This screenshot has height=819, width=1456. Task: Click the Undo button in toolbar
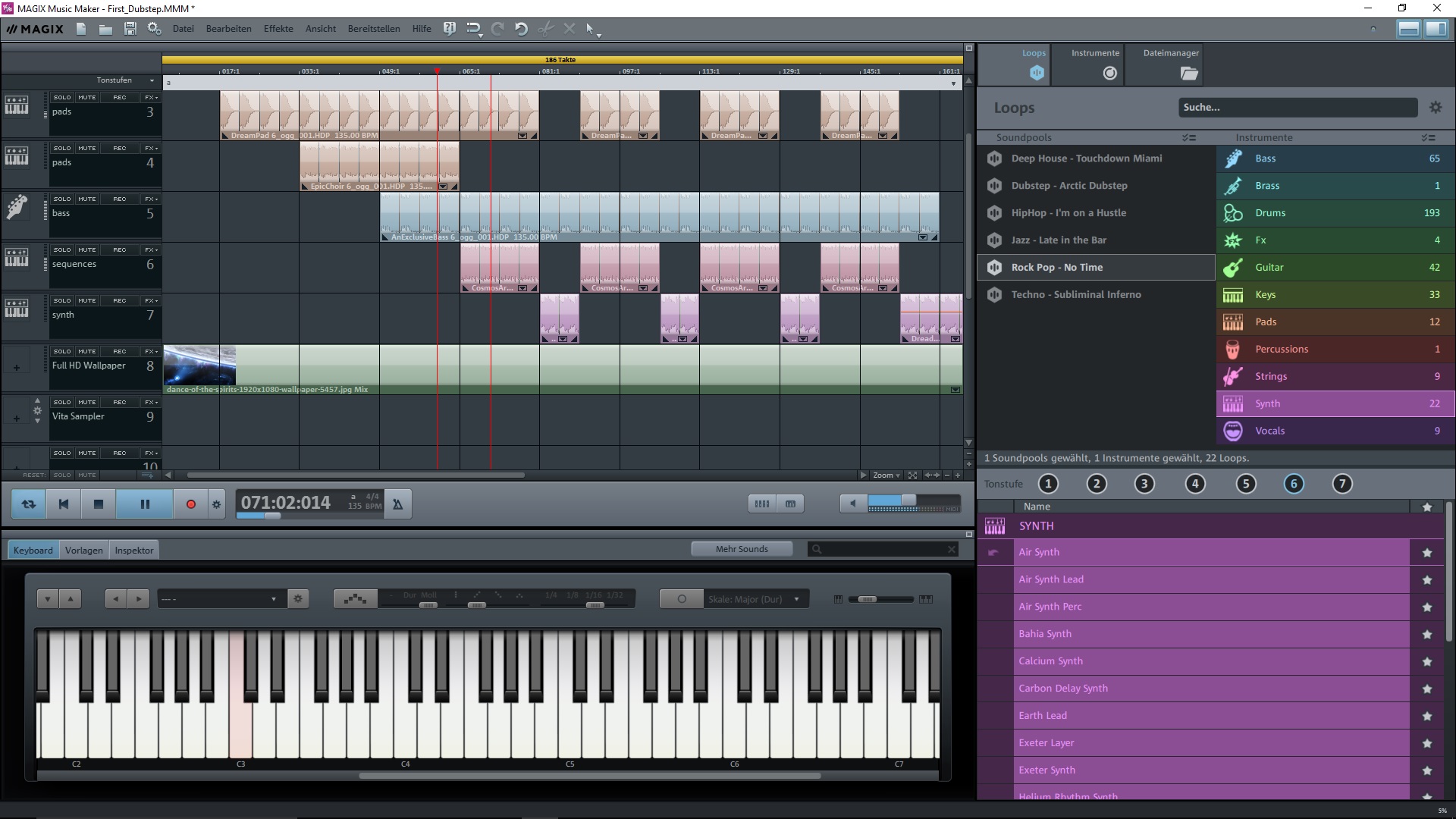coord(521,27)
